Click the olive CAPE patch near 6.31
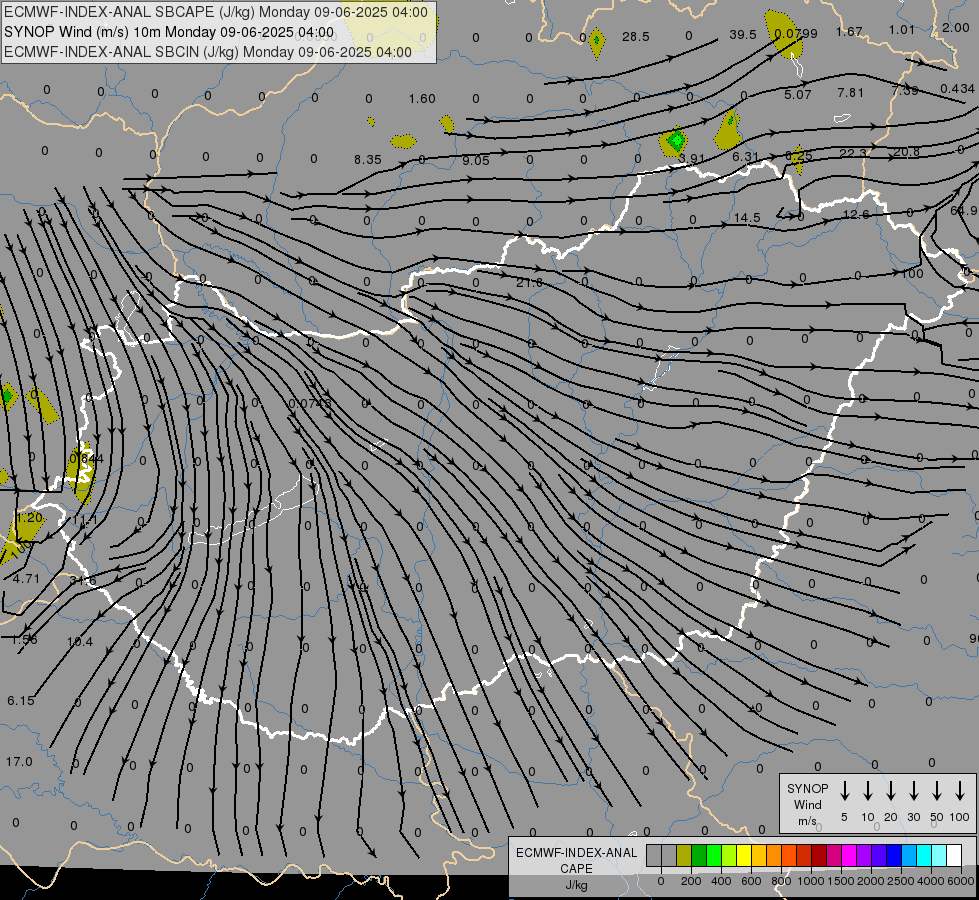This screenshot has height=900, width=979. [x=728, y=129]
